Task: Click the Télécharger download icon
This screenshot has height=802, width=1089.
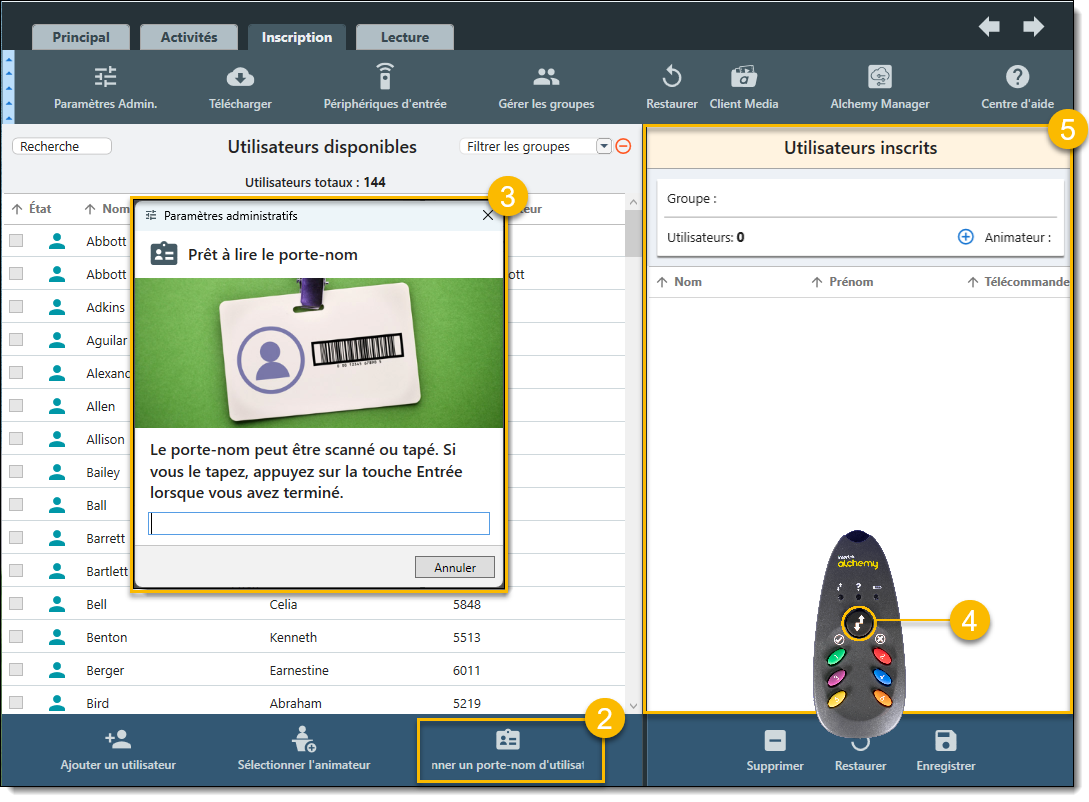Action: (x=240, y=78)
